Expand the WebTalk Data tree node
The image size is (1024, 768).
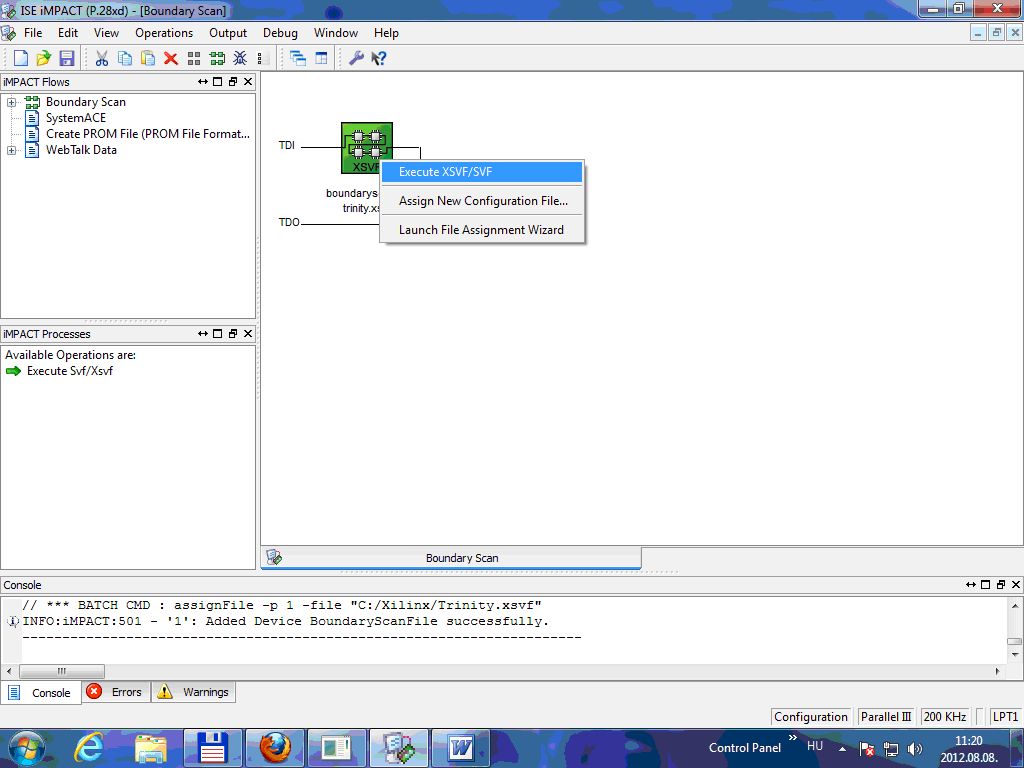click(12, 150)
